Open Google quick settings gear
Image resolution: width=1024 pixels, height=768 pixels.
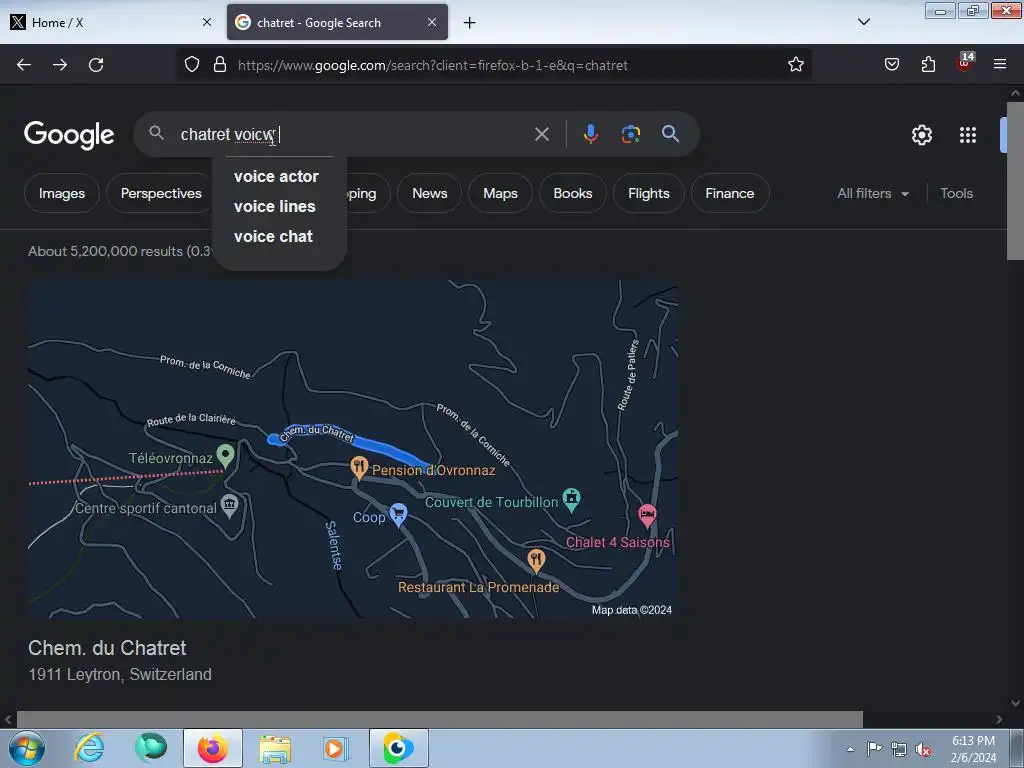pyautogui.click(x=921, y=135)
